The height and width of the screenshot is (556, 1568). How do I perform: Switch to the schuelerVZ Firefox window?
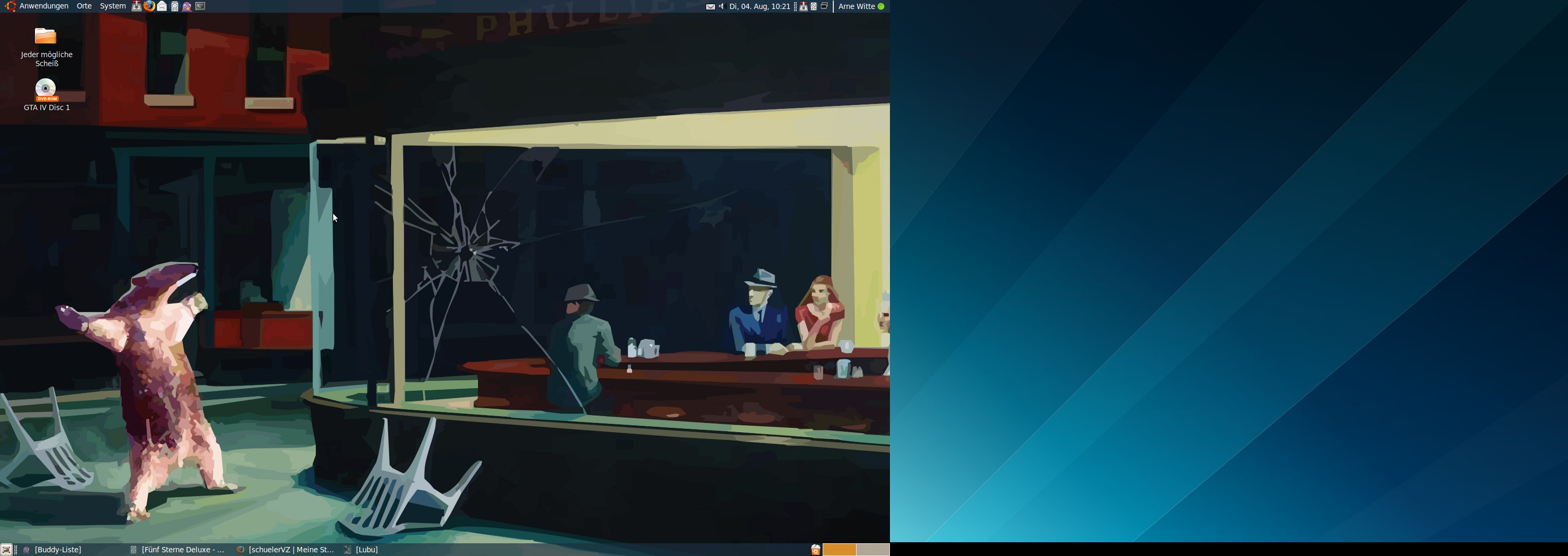coord(286,550)
